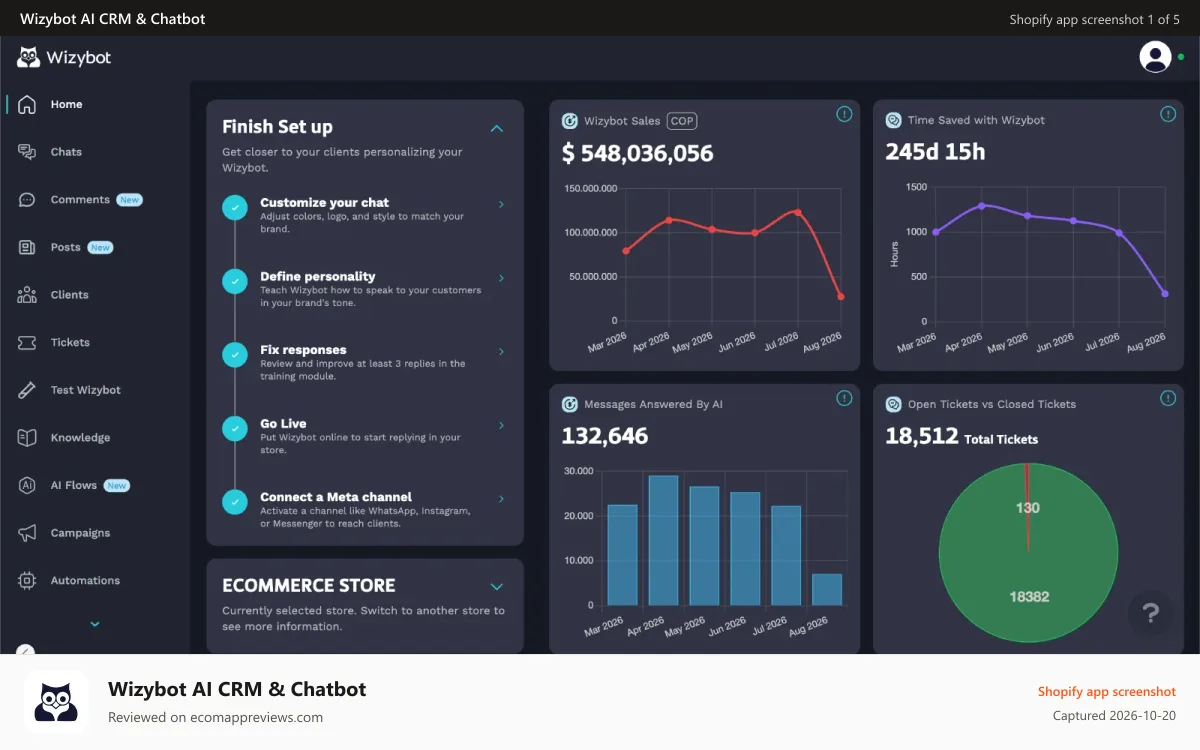
Task: Toggle the Connect a Meta channel checkmark
Action: [x=235, y=501]
